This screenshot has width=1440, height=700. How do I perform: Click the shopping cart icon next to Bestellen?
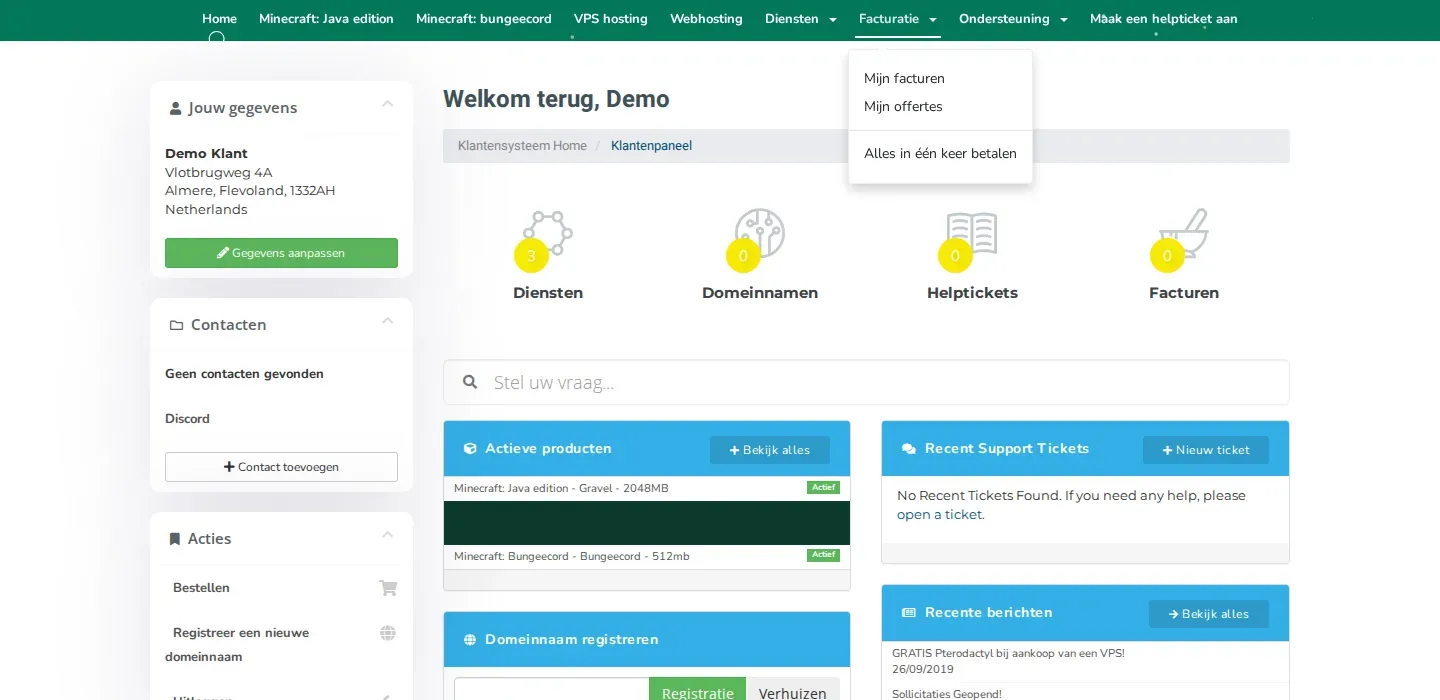[x=388, y=588]
